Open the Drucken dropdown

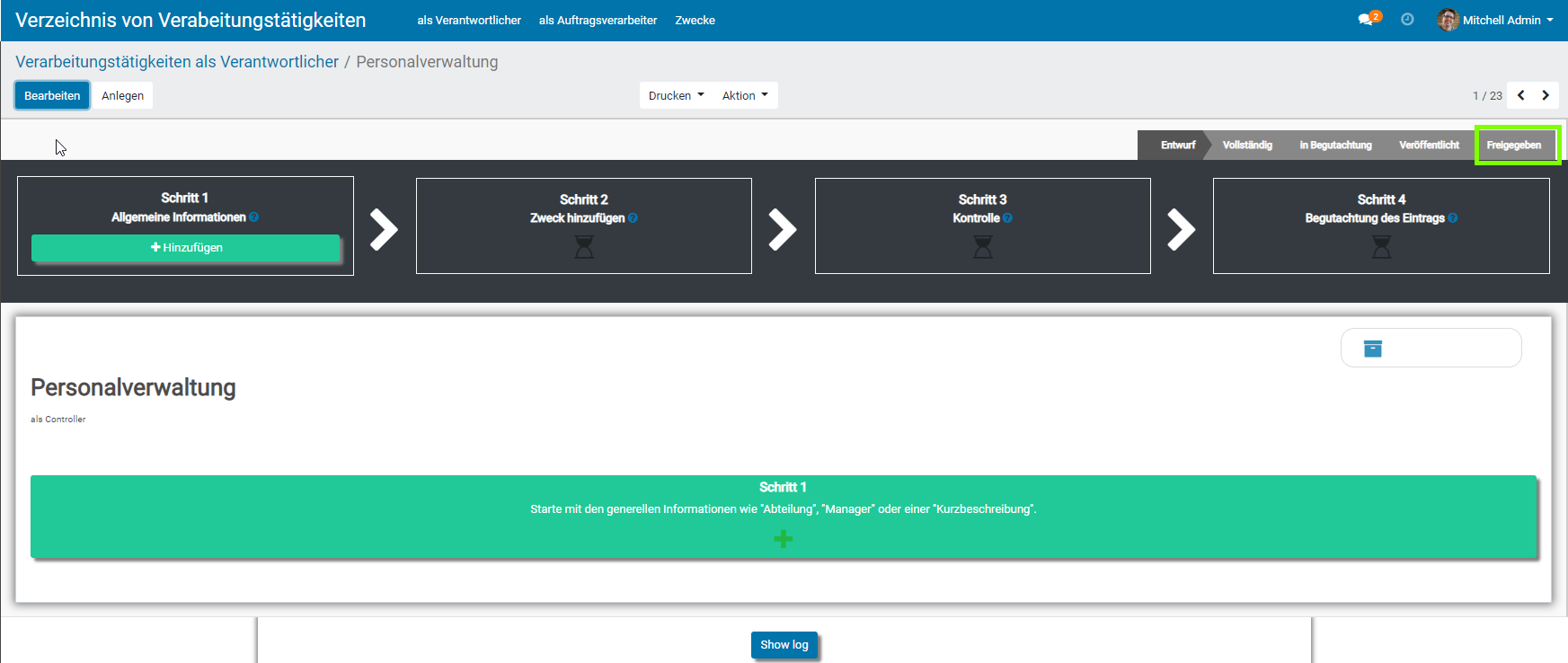pos(676,95)
